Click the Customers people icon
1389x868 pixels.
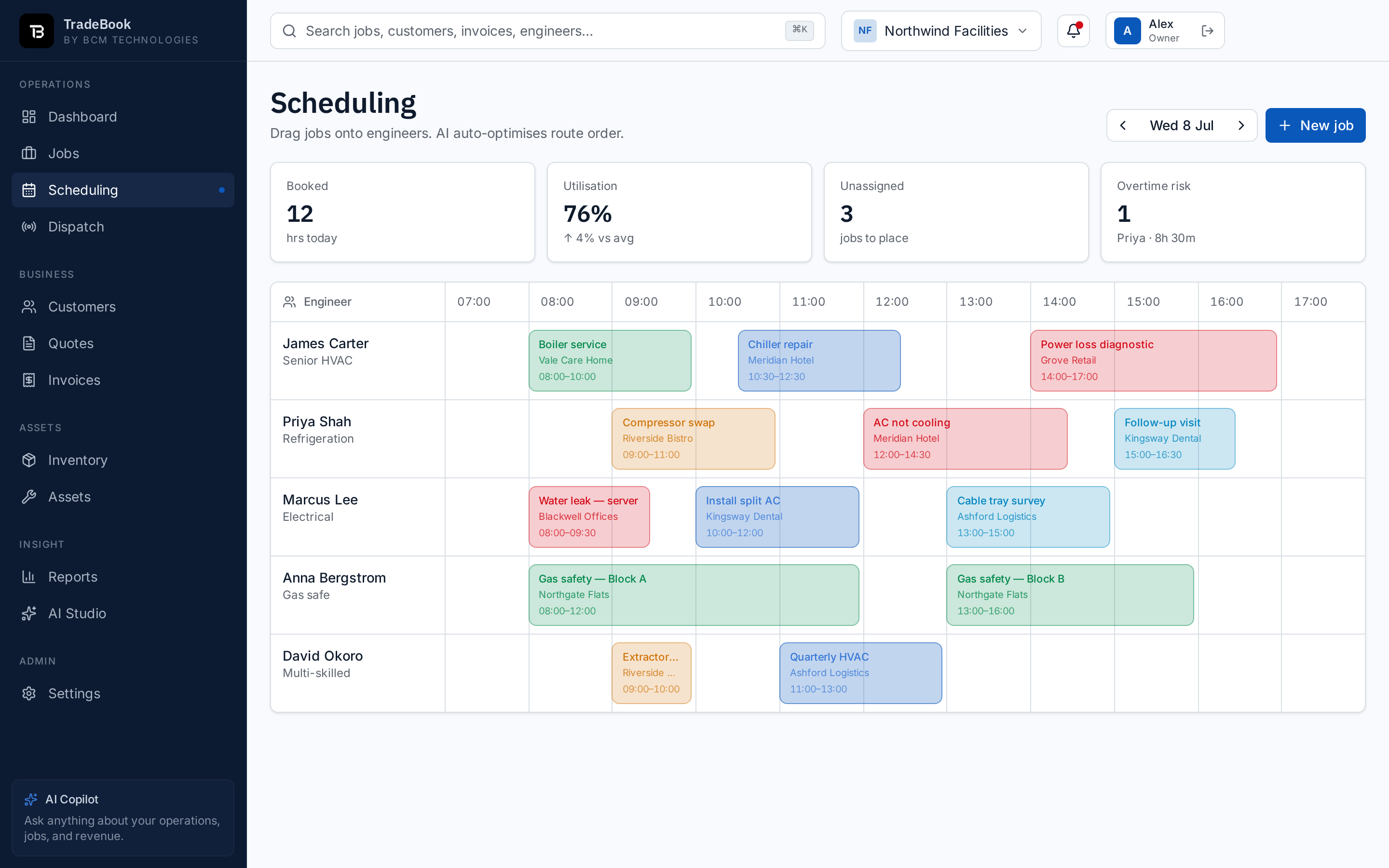29,307
